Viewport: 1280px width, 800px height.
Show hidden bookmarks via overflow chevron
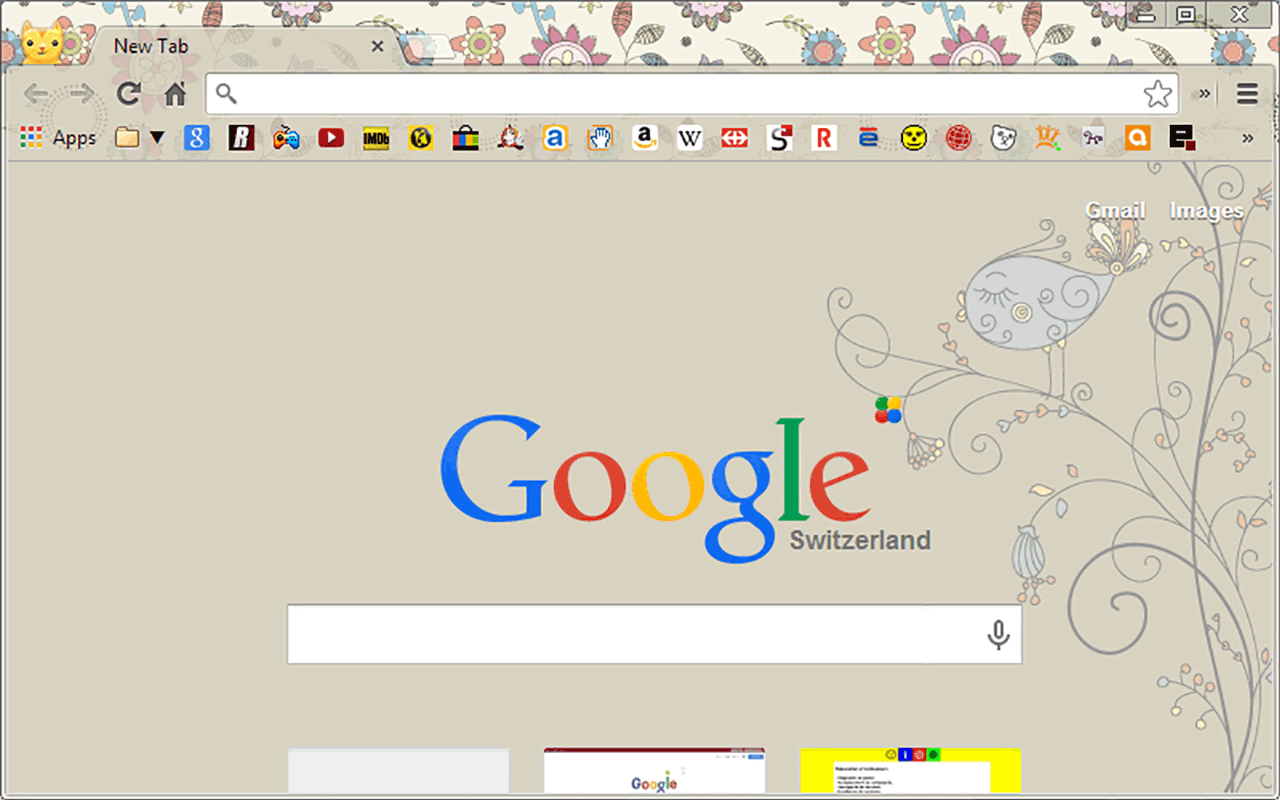point(1247,138)
